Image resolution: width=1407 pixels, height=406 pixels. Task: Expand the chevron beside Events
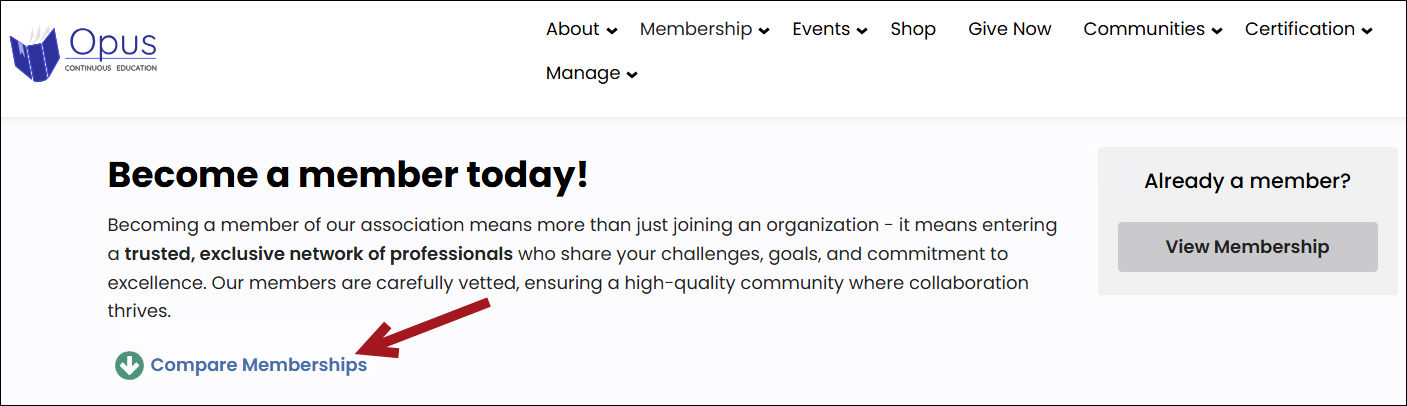(x=862, y=32)
